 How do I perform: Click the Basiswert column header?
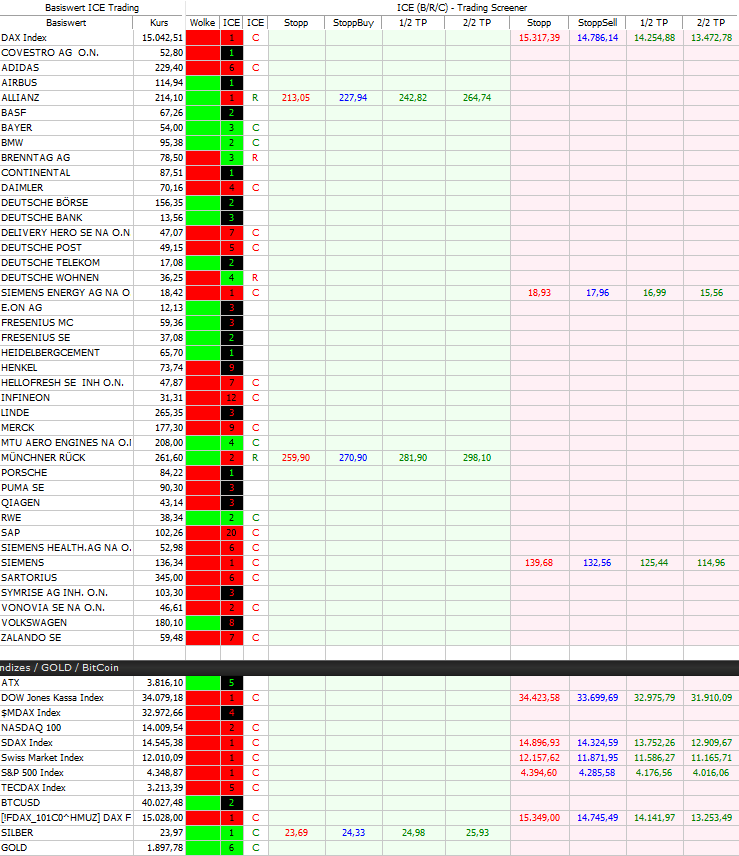point(66,22)
